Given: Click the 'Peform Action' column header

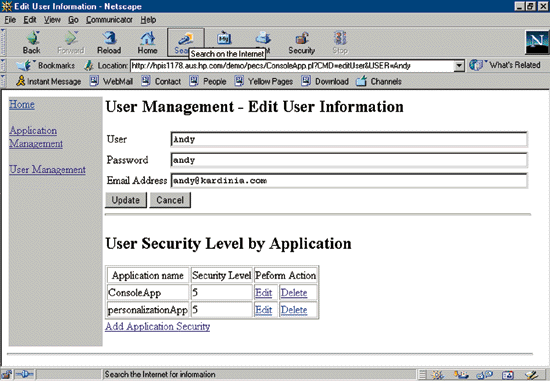Looking at the screenshot, I should (x=286, y=275).
